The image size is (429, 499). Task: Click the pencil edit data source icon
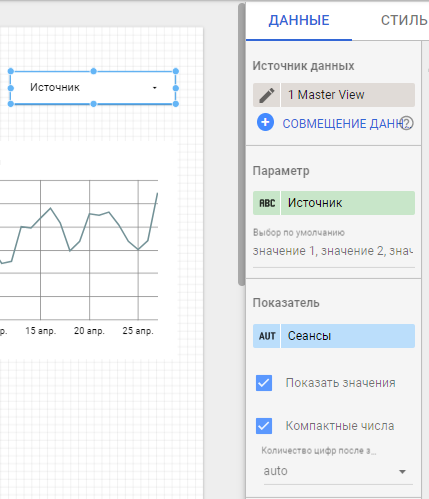(x=266, y=95)
